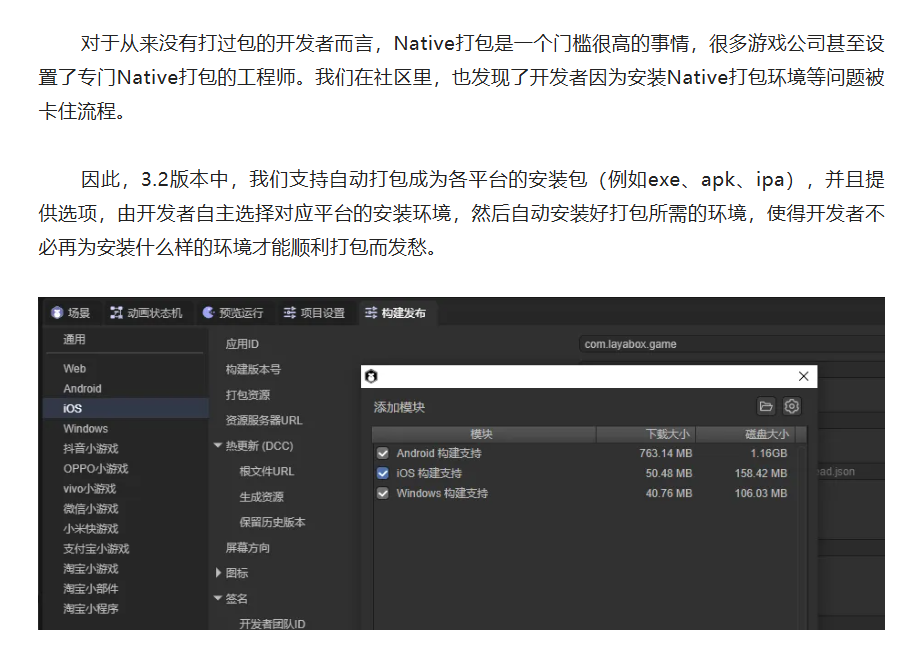The image size is (915, 654).
Task: Select 支付宝小游戏 platform
Action: tap(126, 548)
